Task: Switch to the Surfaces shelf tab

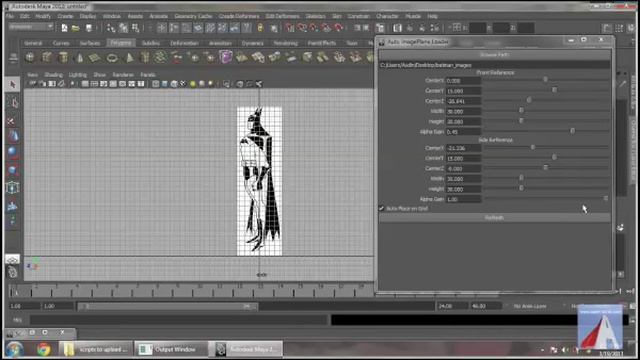Action: [90, 42]
